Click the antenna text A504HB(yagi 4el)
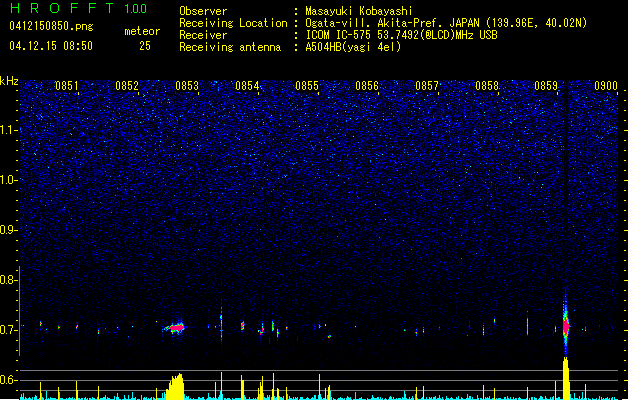The height and width of the screenshot is (400, 629). pyautogui.click(x=353, y=47)
